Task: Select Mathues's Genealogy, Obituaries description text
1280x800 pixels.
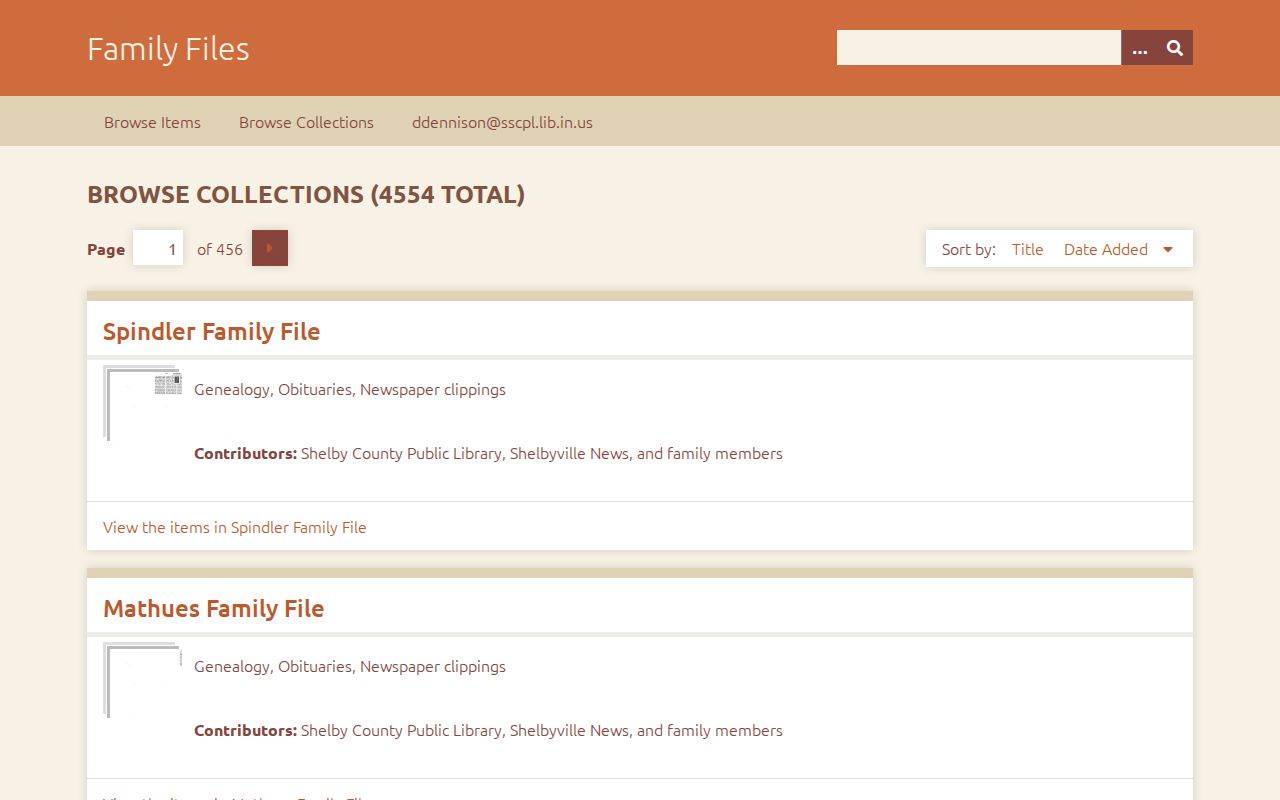Action: pyautogui.click(x=350, y=666)
